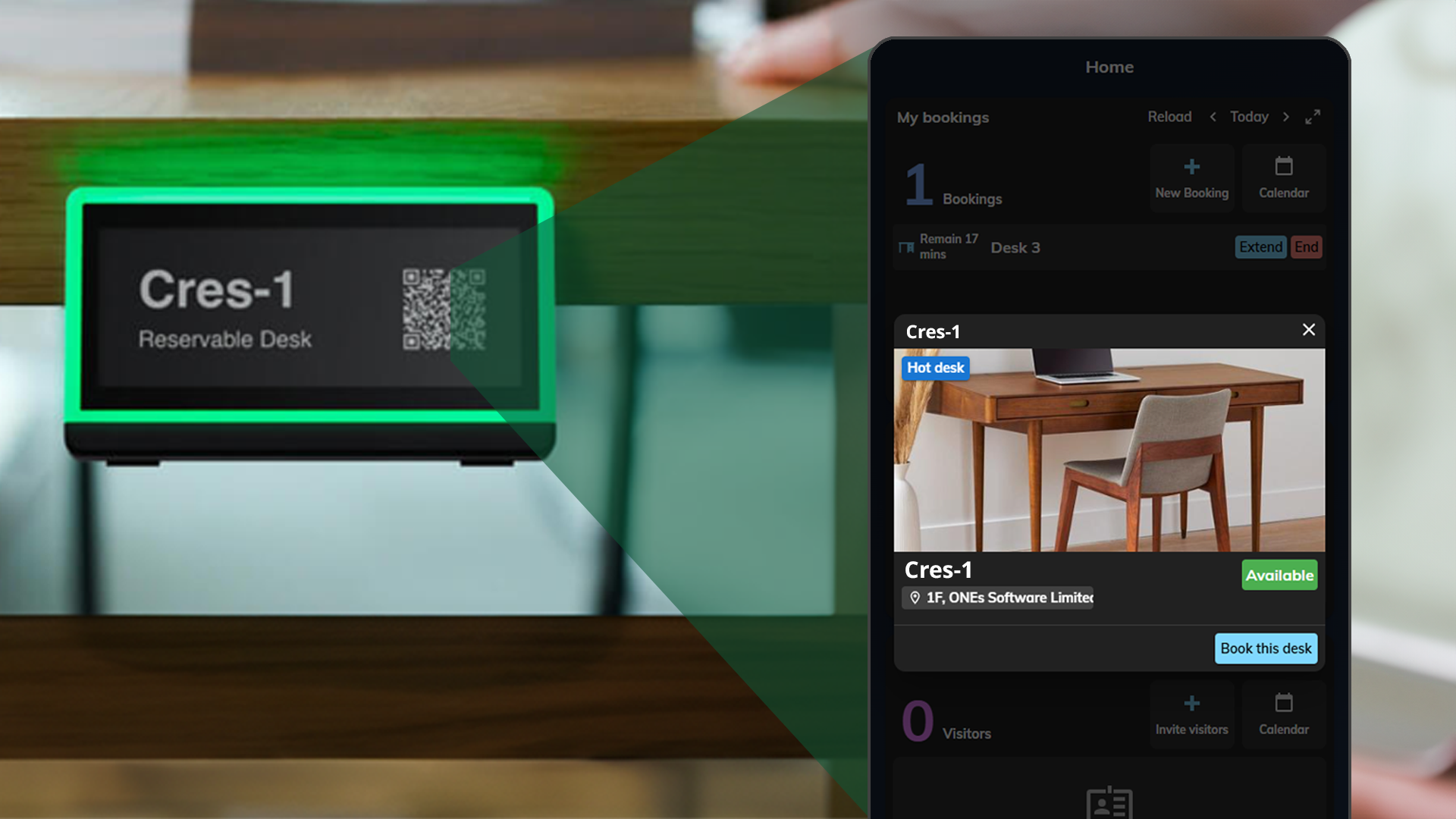The width and height of the screenshot is (1456, 819).
Task: Select the Home tab at the top
Action: [1109, 67]
